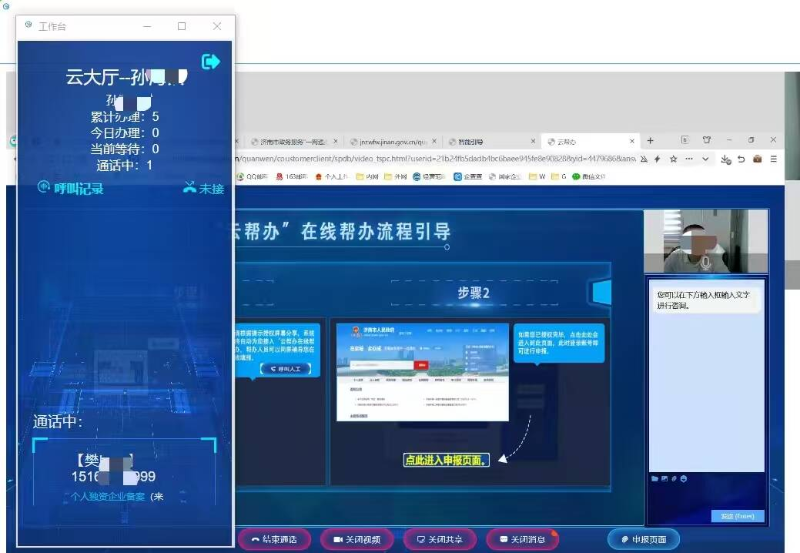Click 结束通话 to end the call
This screenshot has width=800, height=553.
[x=274, y=539]
